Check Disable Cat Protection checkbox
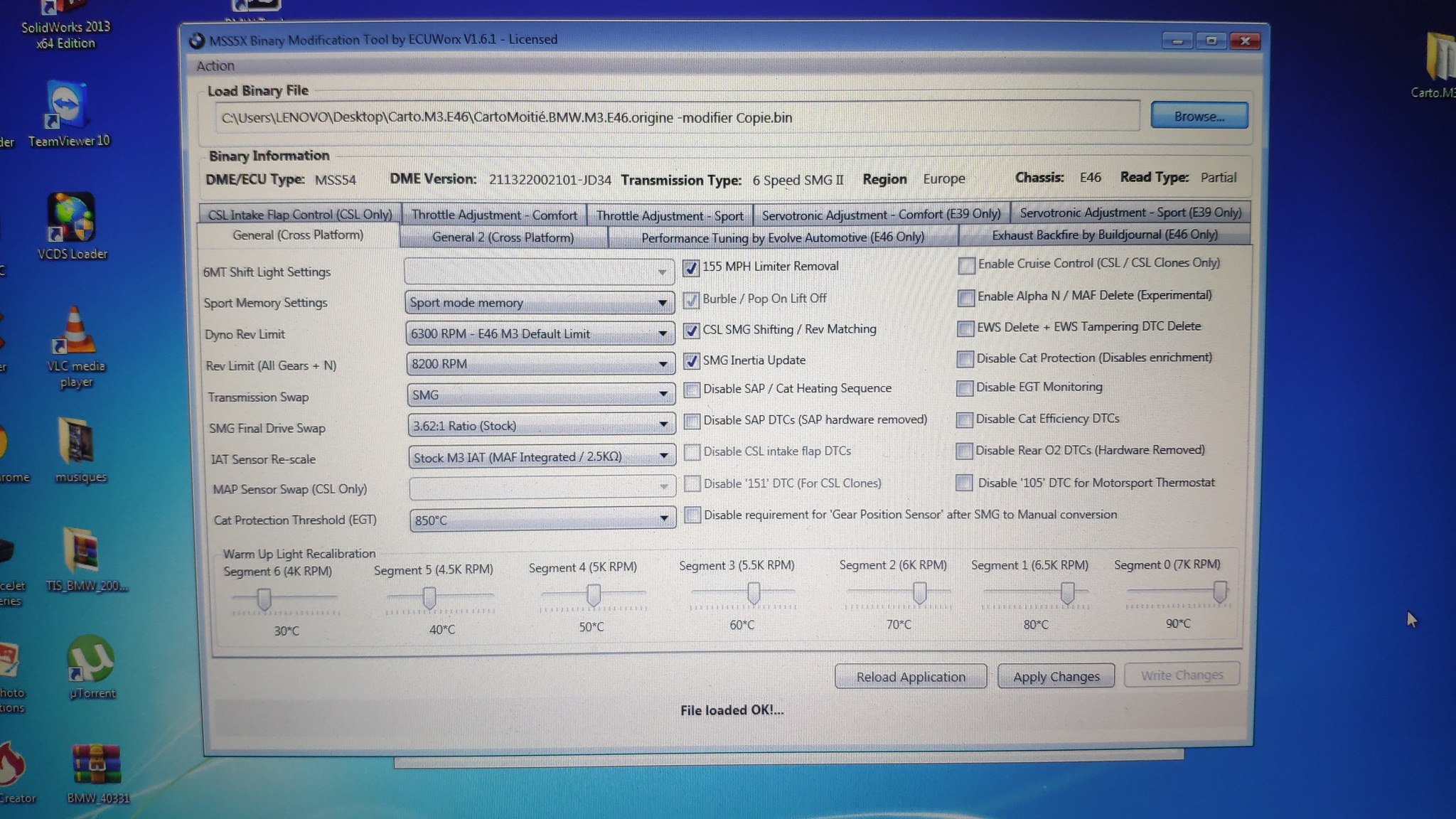Viewport: 1456px width, 819px height. coord(965,359)
